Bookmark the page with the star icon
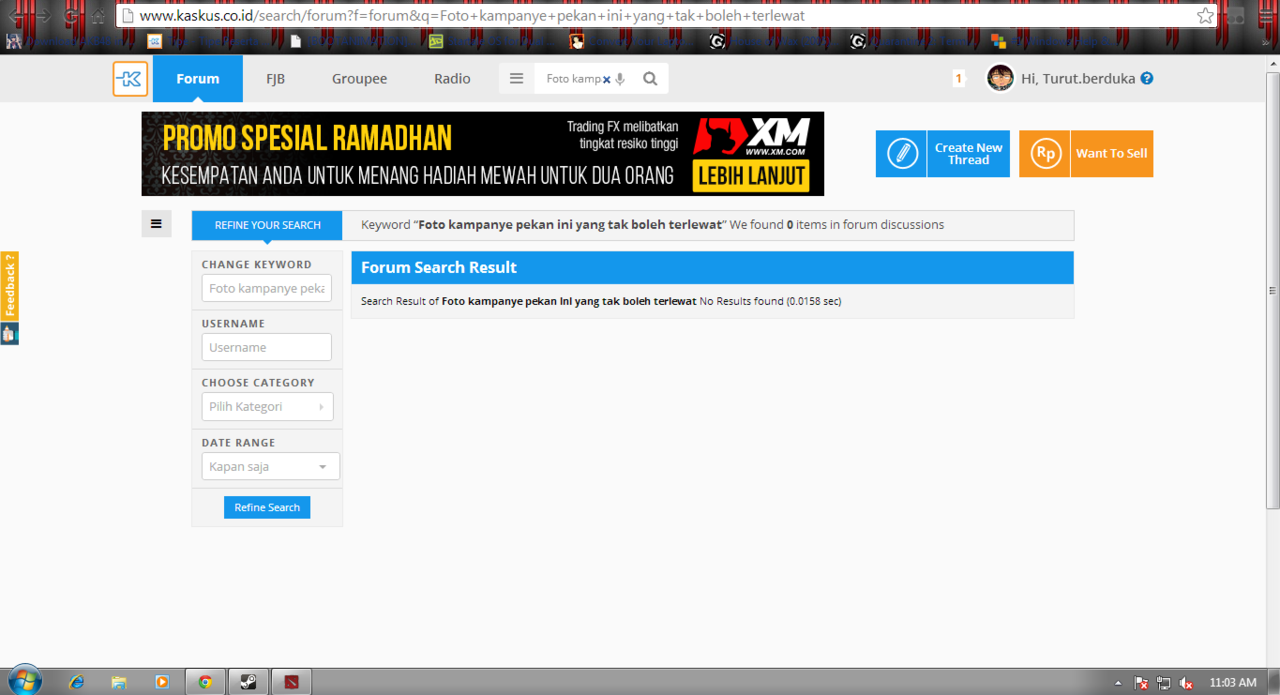 pos(1205,16)
